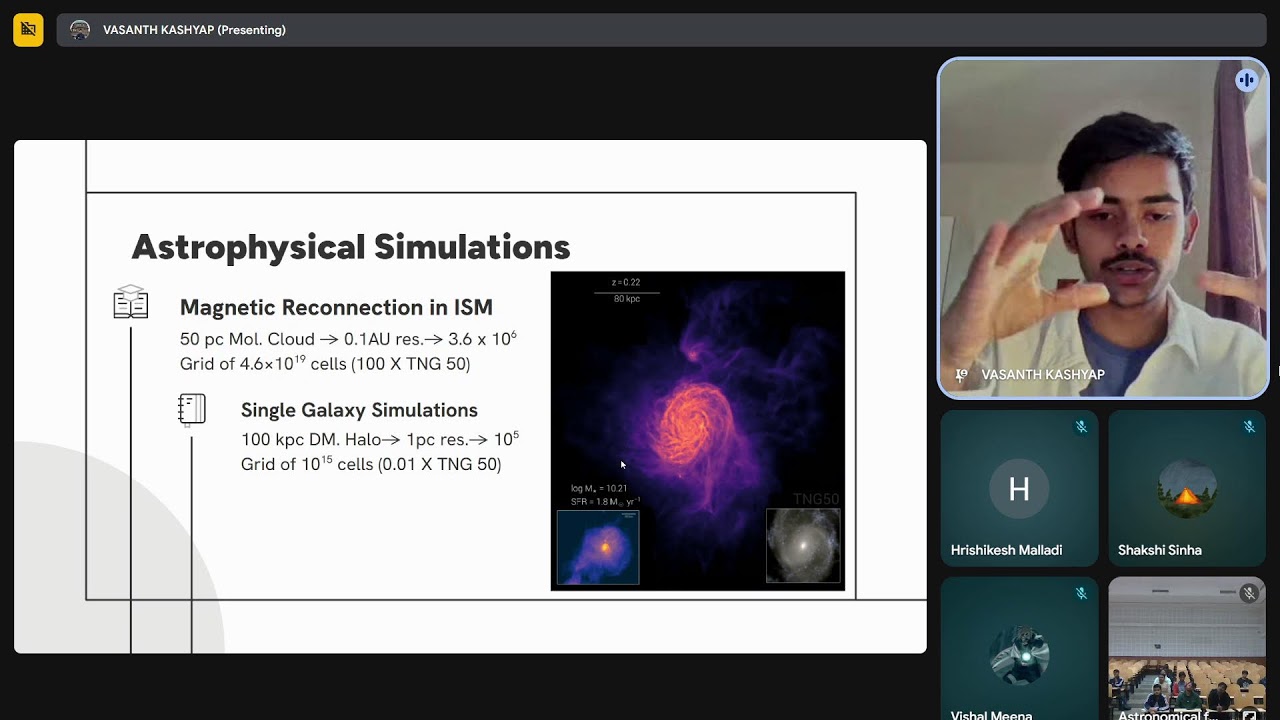Click the 'Grid of 4.6×10¹⁹ cells' text
Viewport: 1280px width, 720px height.
coord(325,363)
